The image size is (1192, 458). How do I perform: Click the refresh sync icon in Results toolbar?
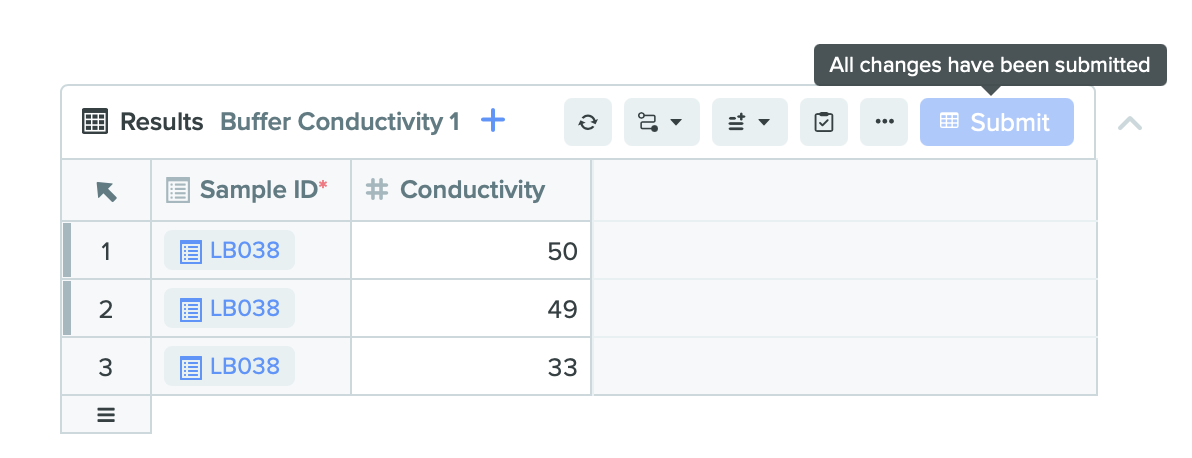coord(588,122)
